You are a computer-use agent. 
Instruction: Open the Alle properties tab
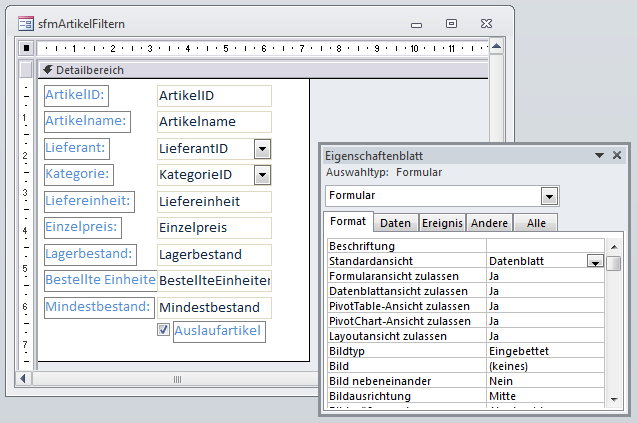pos(535,223)
